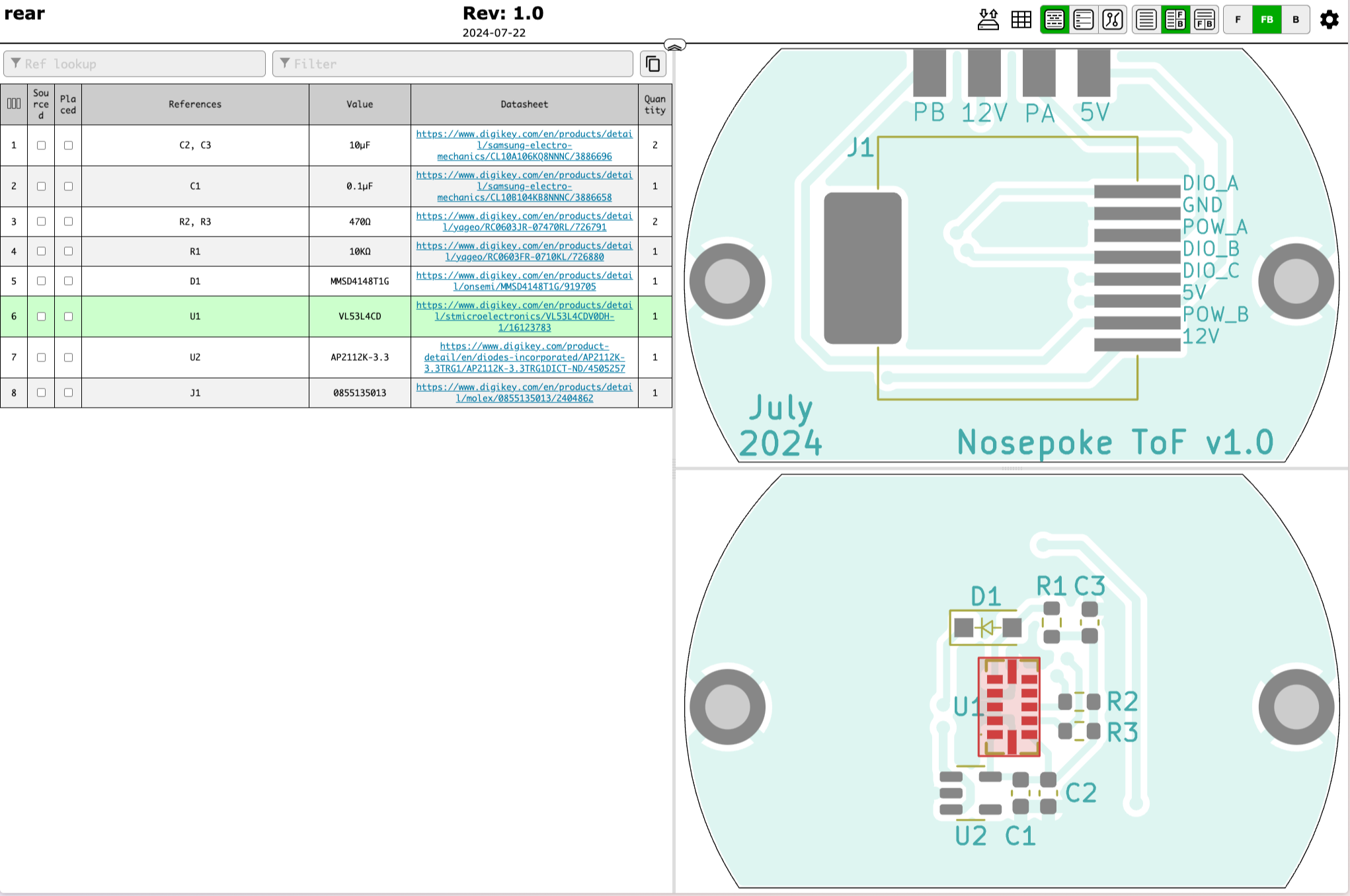Select BOM-only layout
Image resolution: width=1350 pixels, height=896 pixels.
click(x=1146, y=20)
